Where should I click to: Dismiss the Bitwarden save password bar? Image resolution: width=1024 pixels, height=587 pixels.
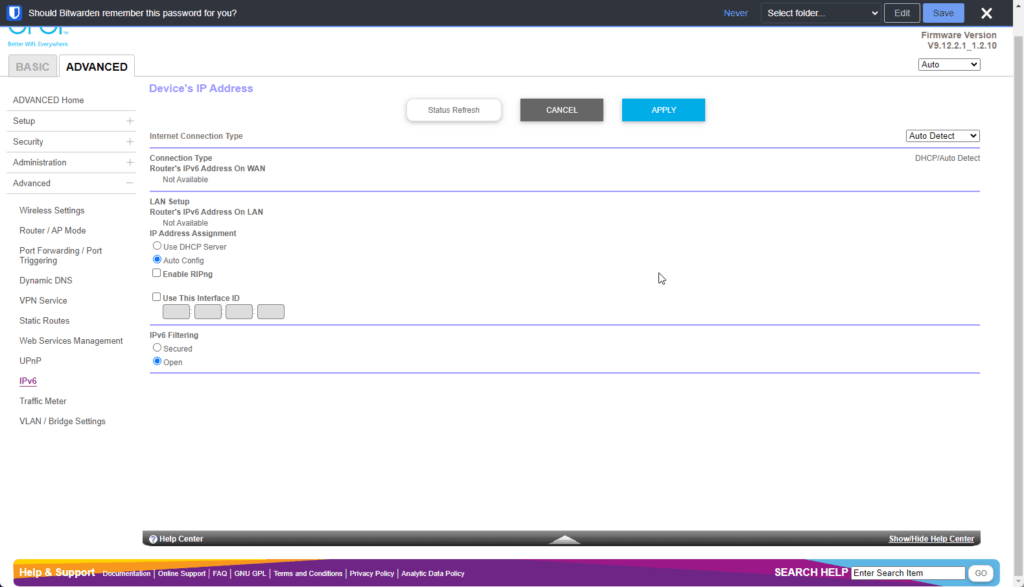point(986,13)
